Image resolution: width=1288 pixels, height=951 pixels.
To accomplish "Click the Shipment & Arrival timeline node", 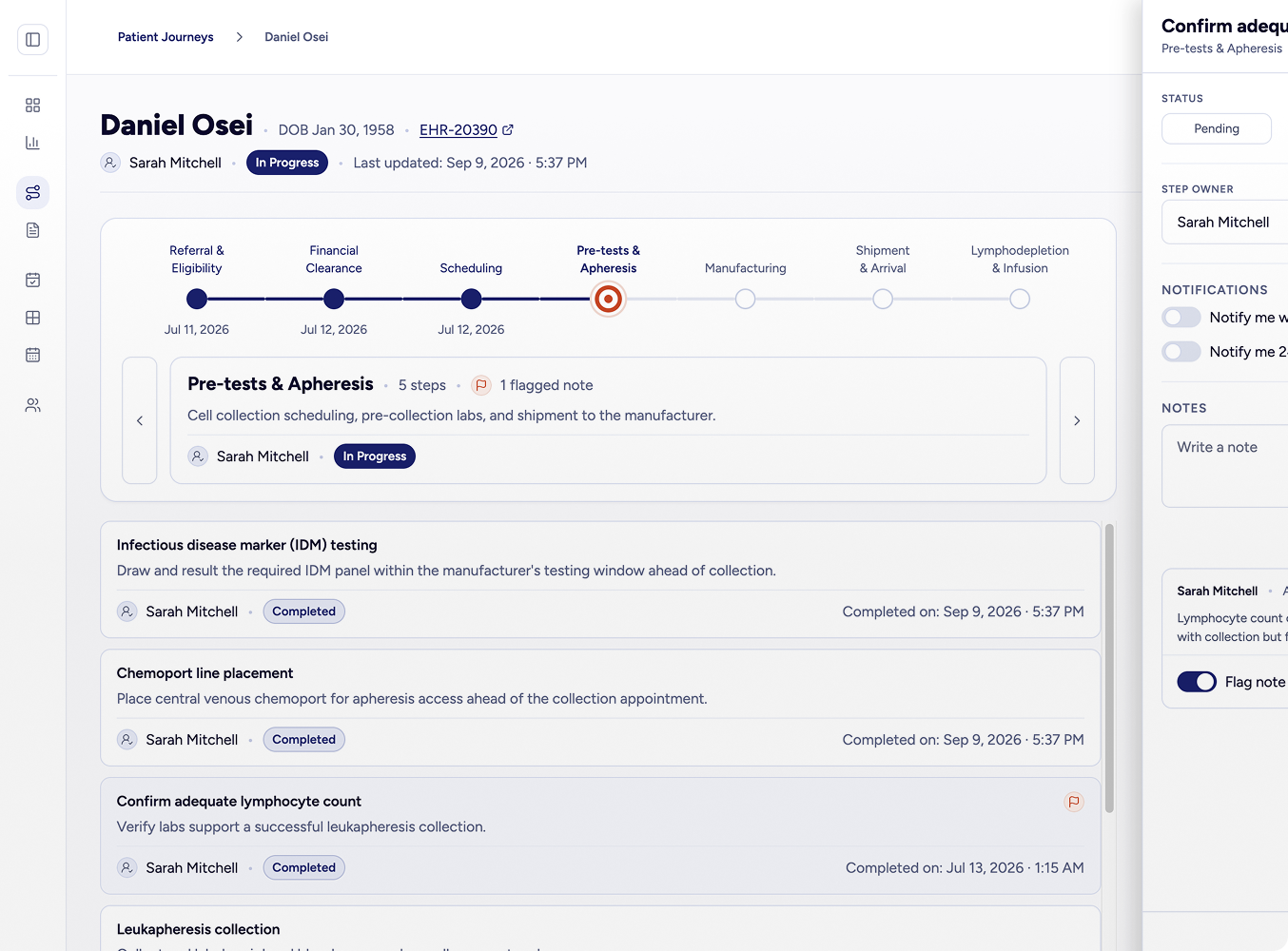I will pyautogui.click(x=883, y=300).
